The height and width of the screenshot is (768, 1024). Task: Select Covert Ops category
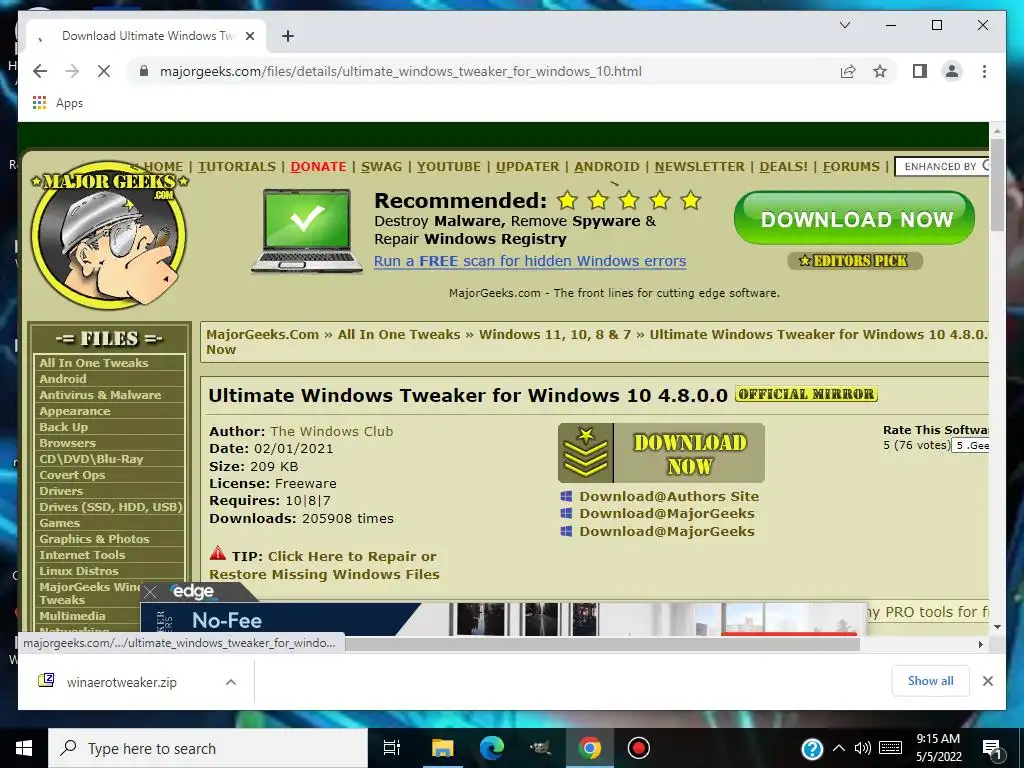pyautogui.click(x=72, y=475)
